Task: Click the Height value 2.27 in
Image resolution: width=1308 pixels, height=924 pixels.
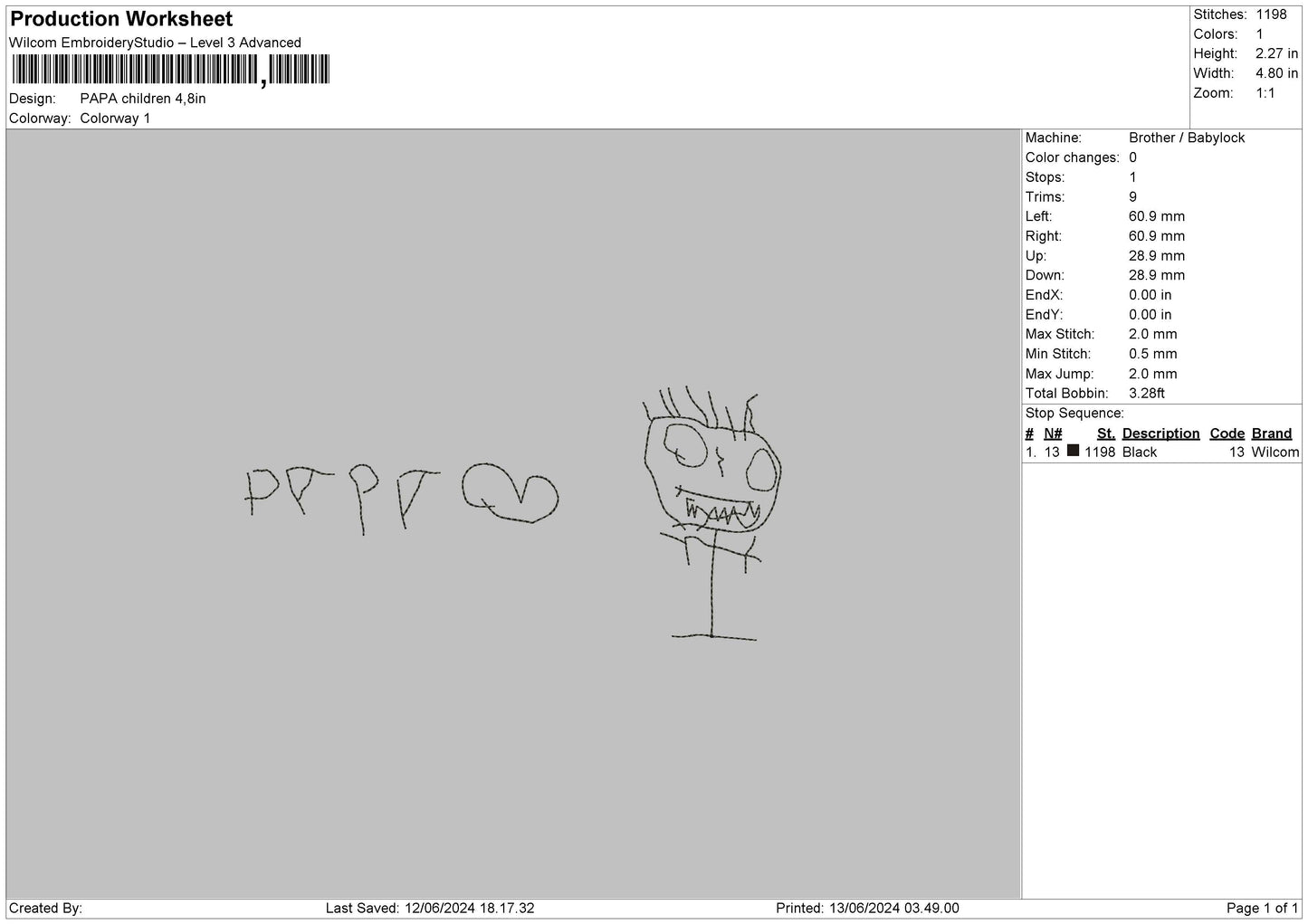Action: tap(1276, 53)
